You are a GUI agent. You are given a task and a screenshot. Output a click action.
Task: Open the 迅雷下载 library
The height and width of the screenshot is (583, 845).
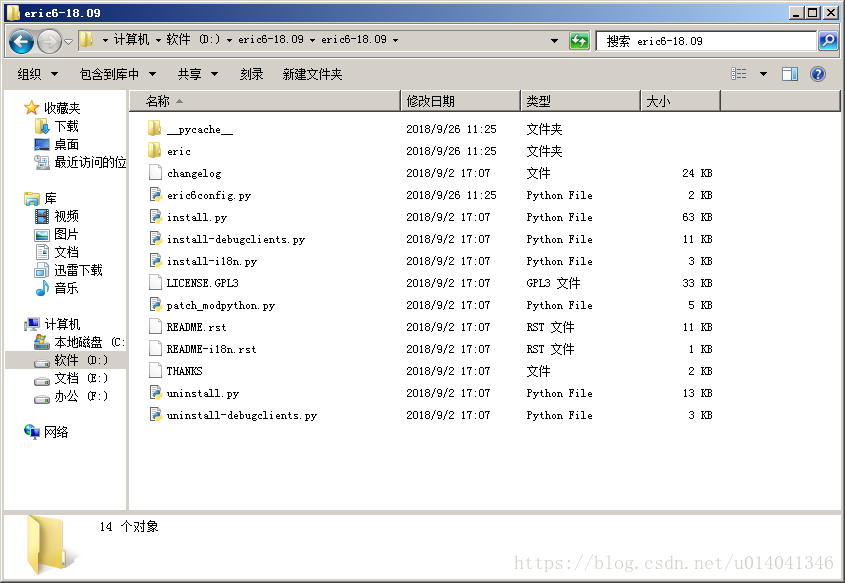tap(68, 270)
